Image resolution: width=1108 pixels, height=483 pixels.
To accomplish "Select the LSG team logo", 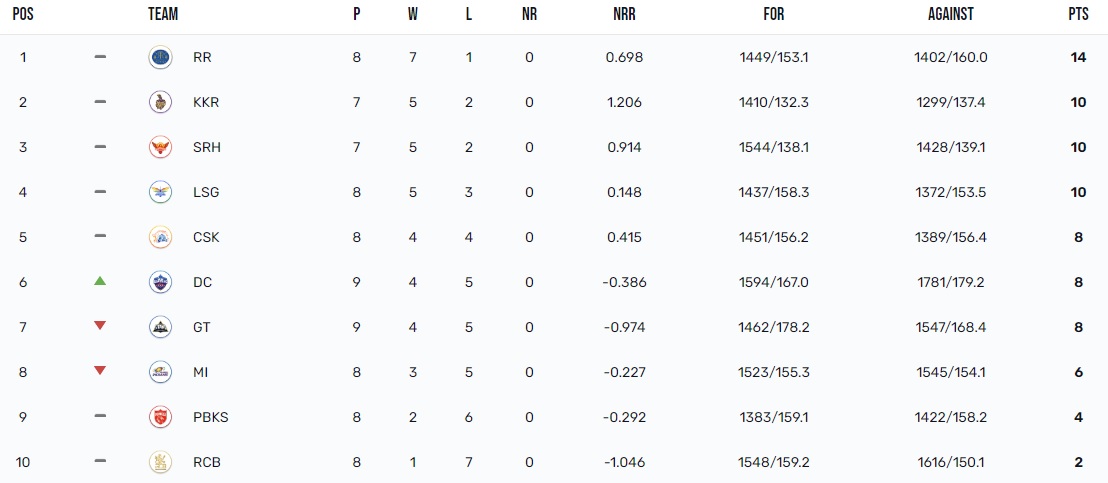I will (x=160, y=192).
